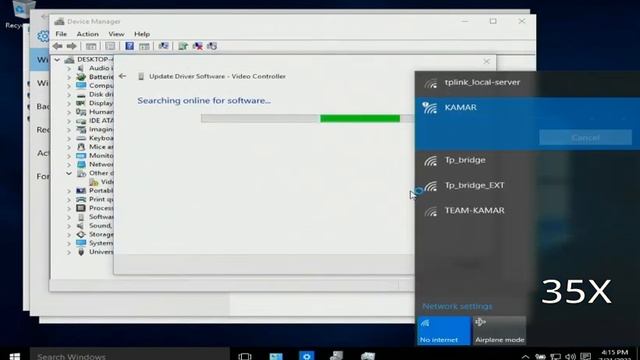
Task: Select the IDE ATA controllers item
Action: coord(101,120)
